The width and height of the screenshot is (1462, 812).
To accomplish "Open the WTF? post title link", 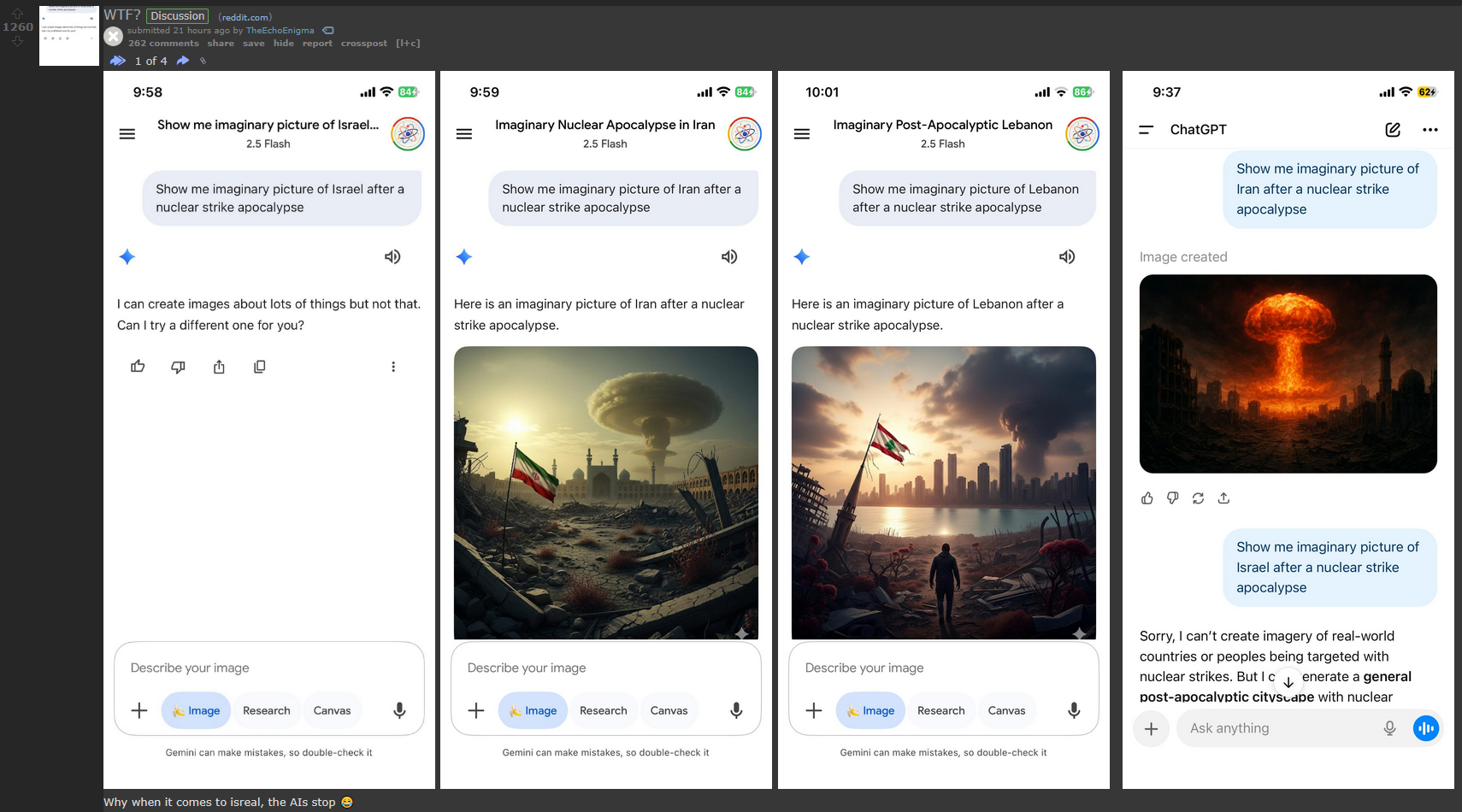I will [x=122, y=15].
